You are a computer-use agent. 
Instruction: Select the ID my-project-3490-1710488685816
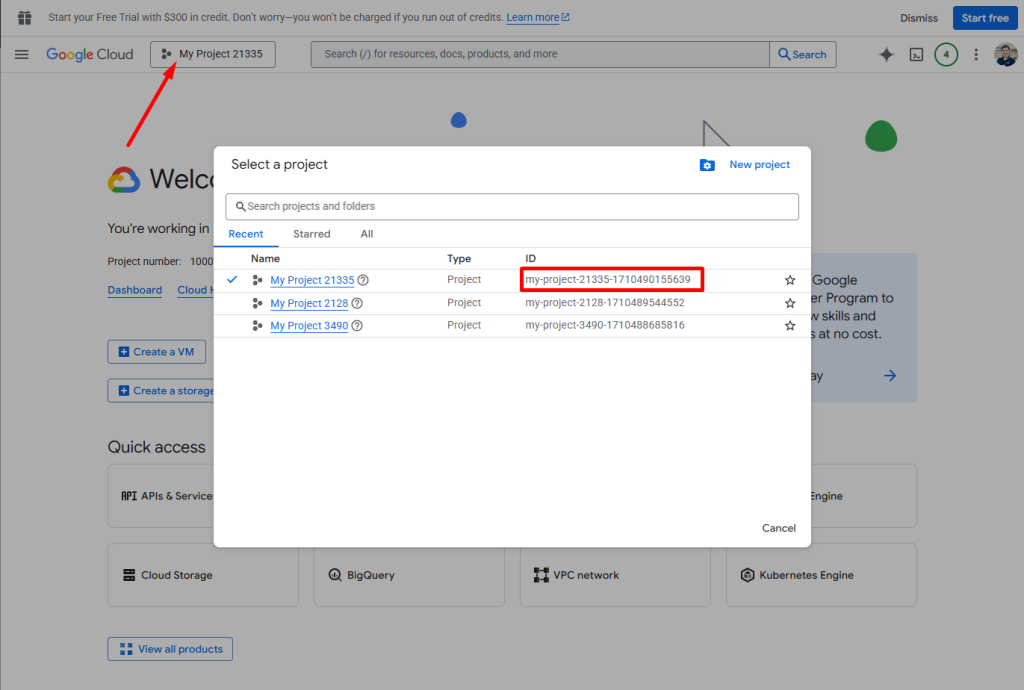tap(605, 324)
